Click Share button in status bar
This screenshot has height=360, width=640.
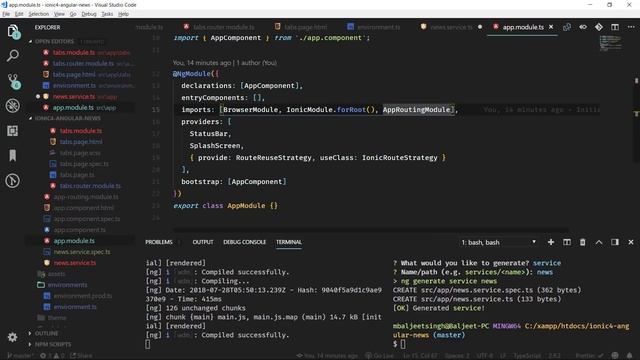[x=81, y=356]
